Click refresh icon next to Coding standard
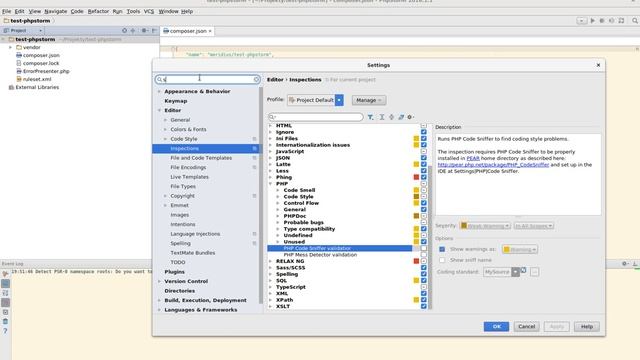 pyautogui.click(x=524, y=271)
